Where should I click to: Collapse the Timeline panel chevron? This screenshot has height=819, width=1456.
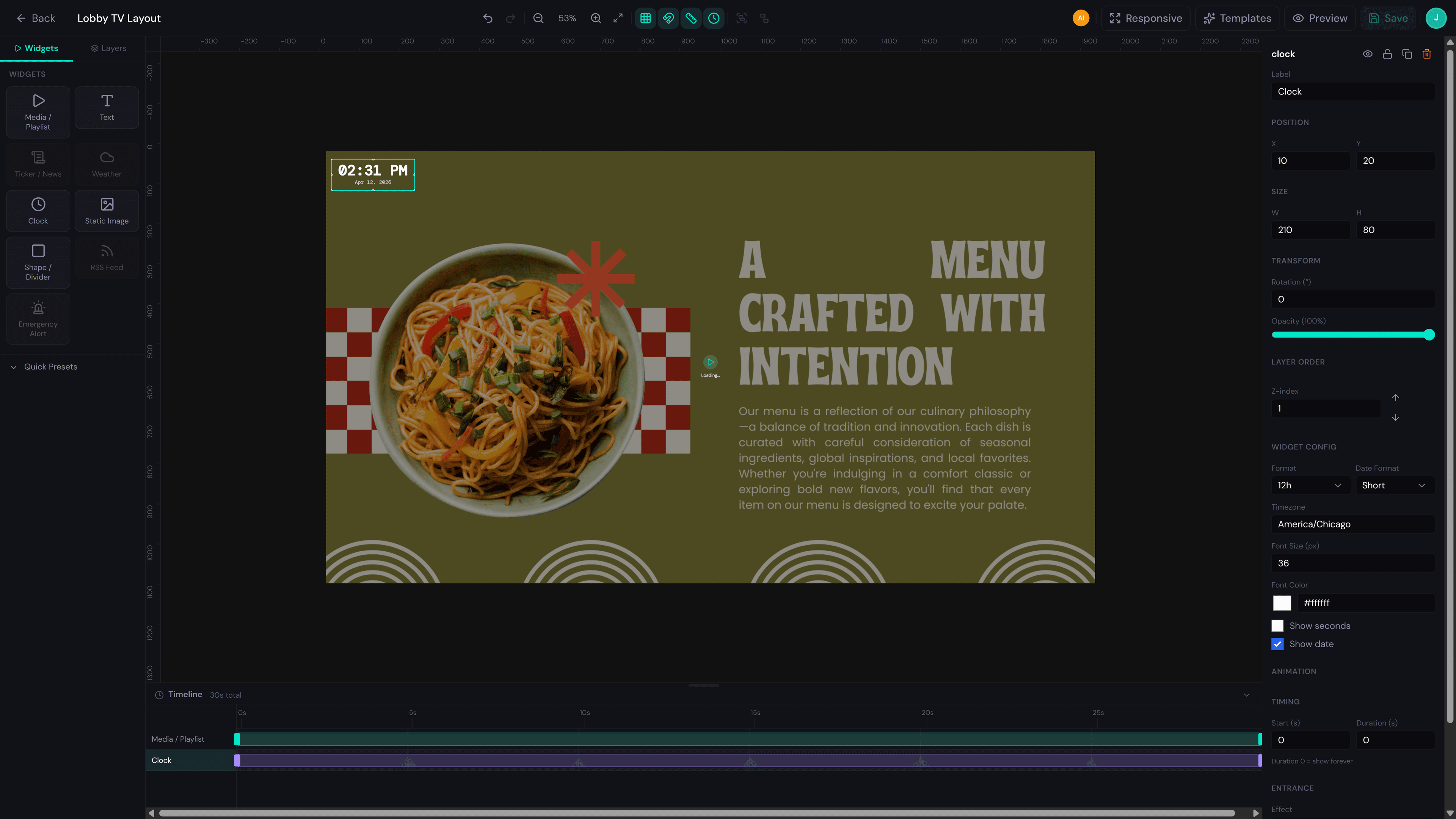(x=1246, y=695)
